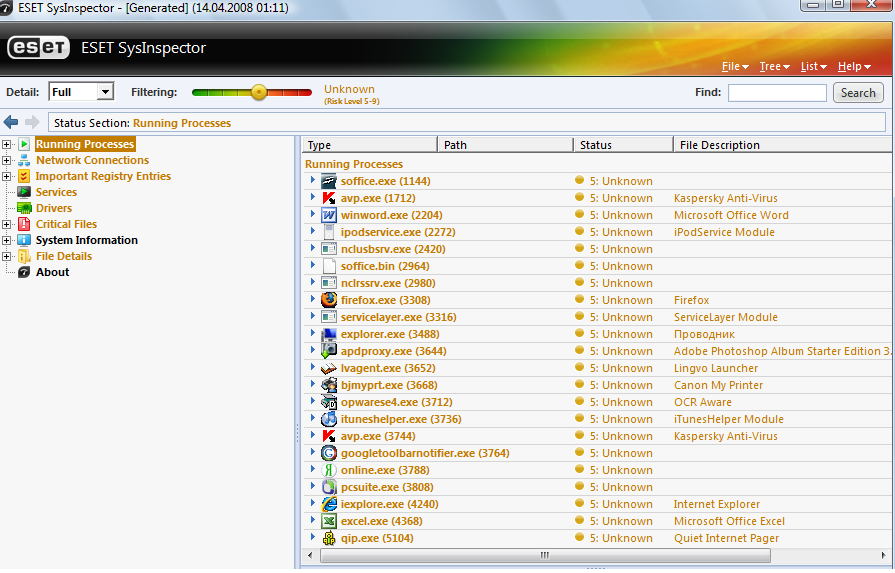Click the red end of Filtering slider
Screen dimensions: 895x573
tap(305, 92)
